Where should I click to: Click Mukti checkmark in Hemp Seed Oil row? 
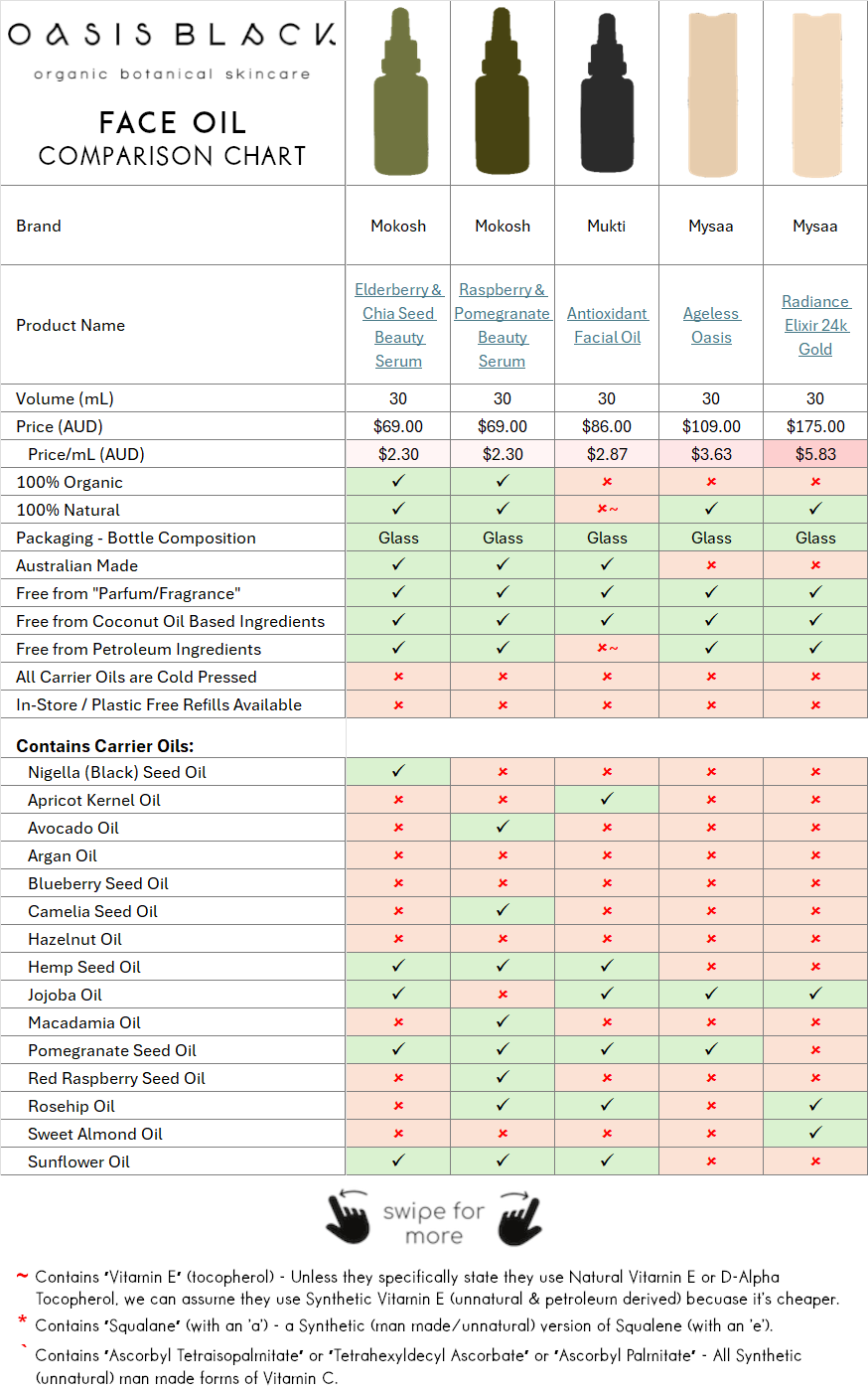(x=607, y=966)
